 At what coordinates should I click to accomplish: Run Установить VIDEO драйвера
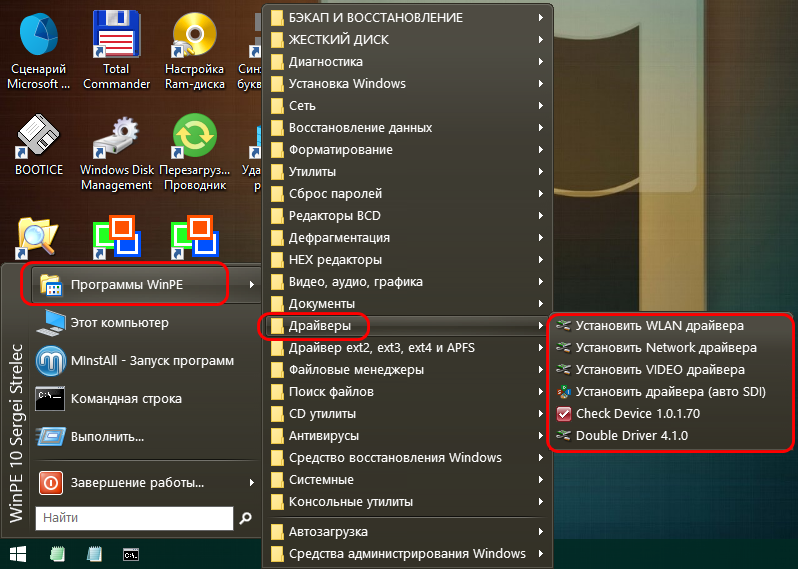click(670, 369)
